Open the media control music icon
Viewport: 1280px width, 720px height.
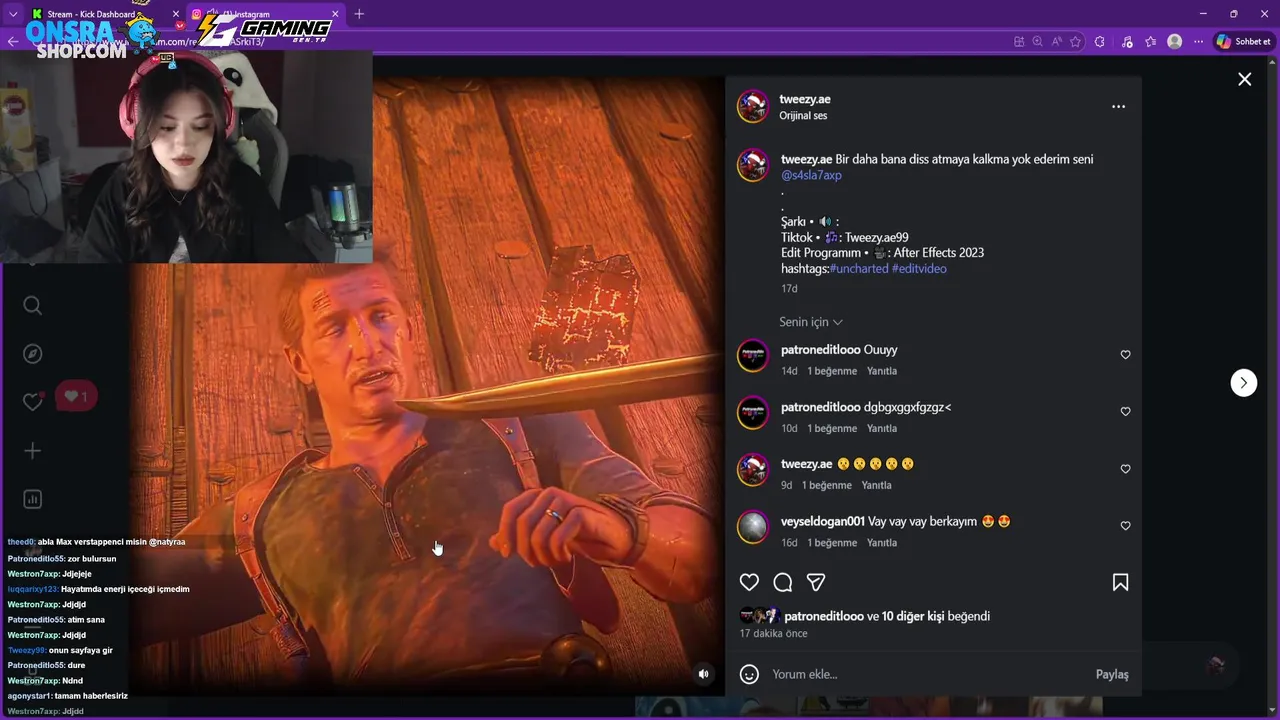pos(1127,41)
